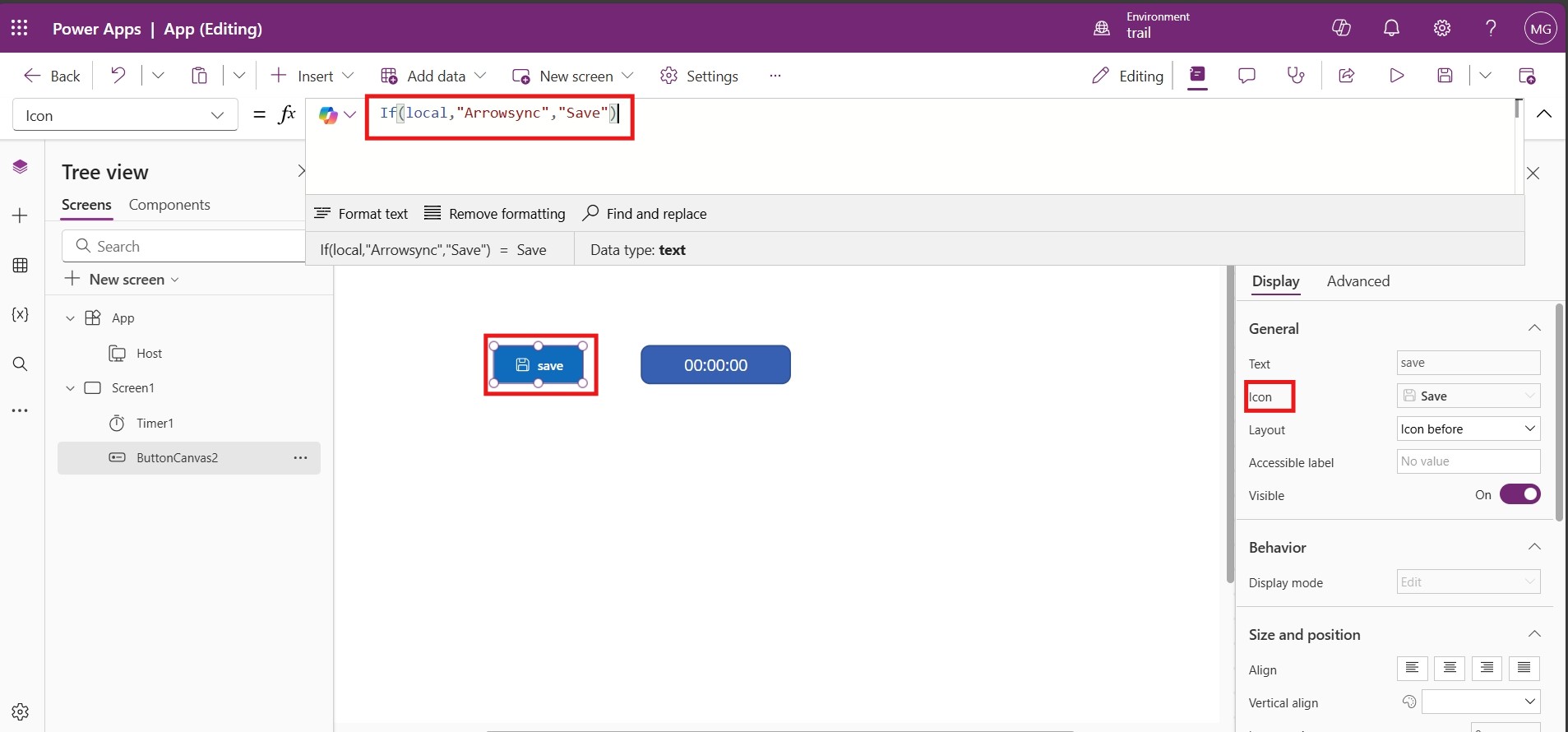This screenshot has width=1568, height=732.
Task: Click the Undo arrow icon
Action: 118,76
